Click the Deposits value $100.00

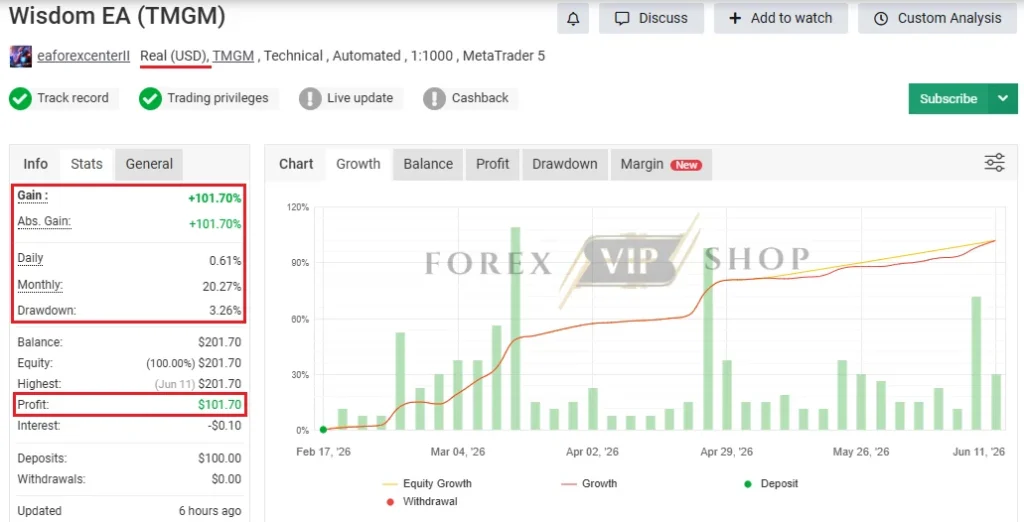click(219, 459)
